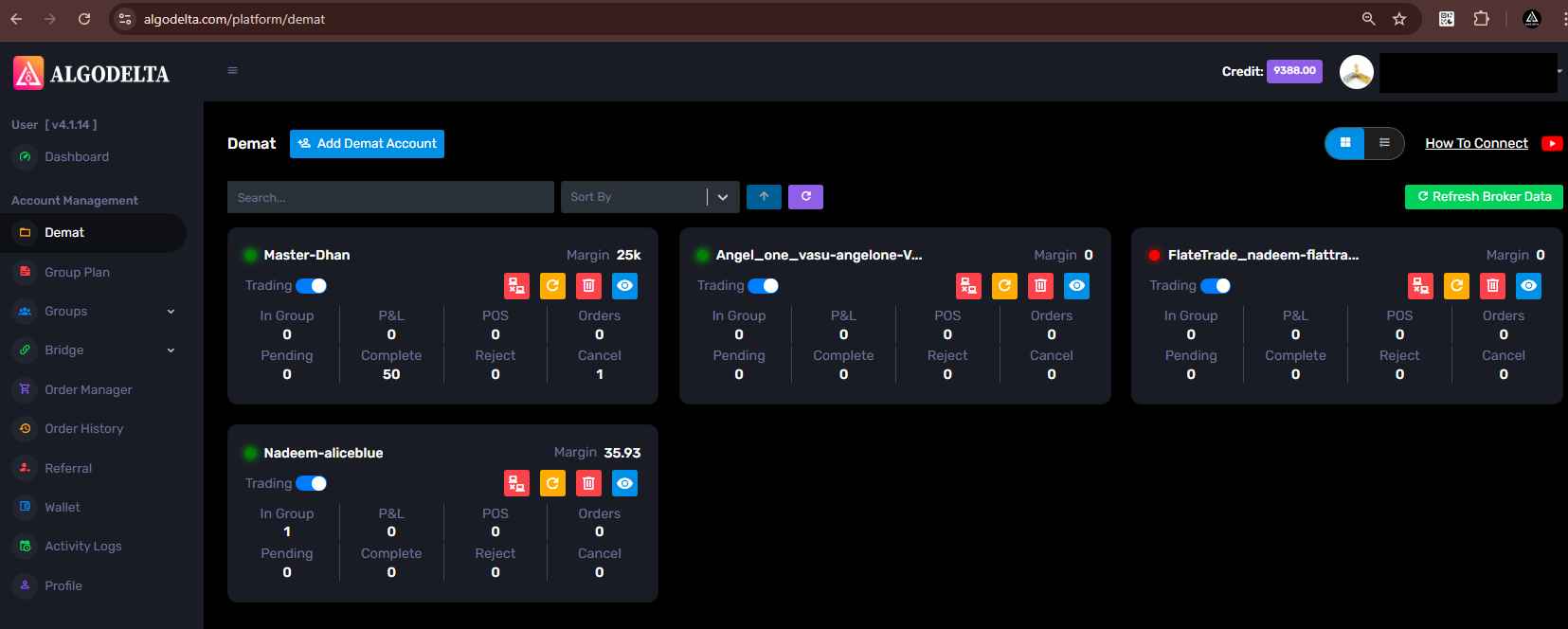The image size is (1568, 629).
Task: Open the How To Connect link
Action: (1476, 144)
